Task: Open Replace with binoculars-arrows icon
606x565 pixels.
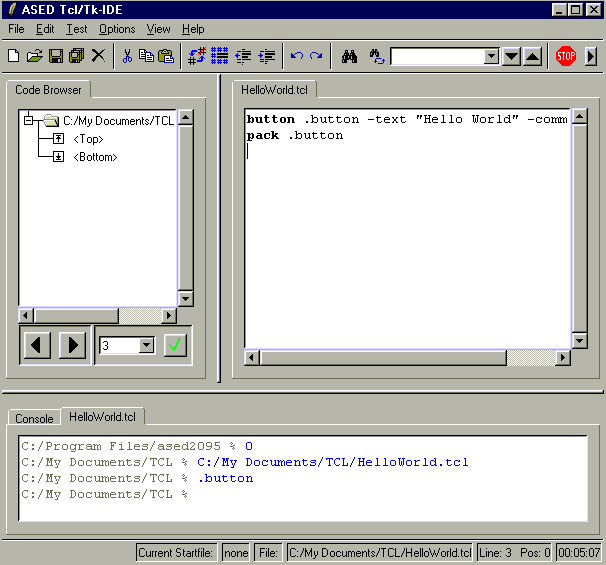Action: coord(377,56)
